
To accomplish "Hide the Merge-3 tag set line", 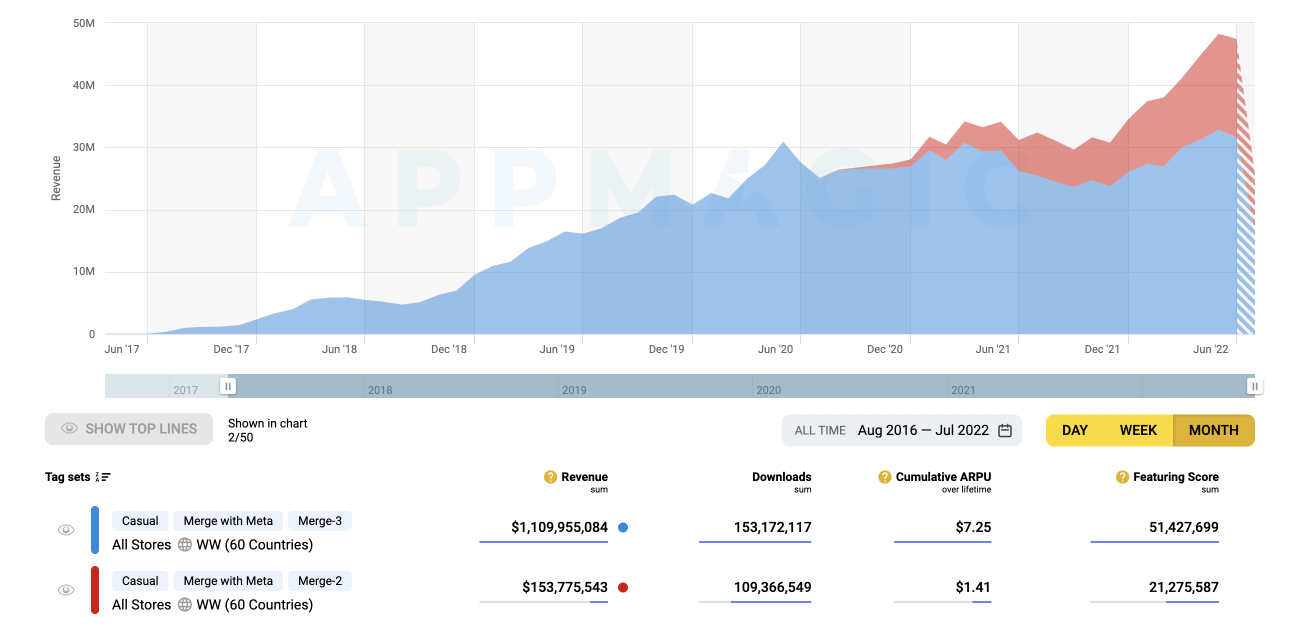I will 66,530.
